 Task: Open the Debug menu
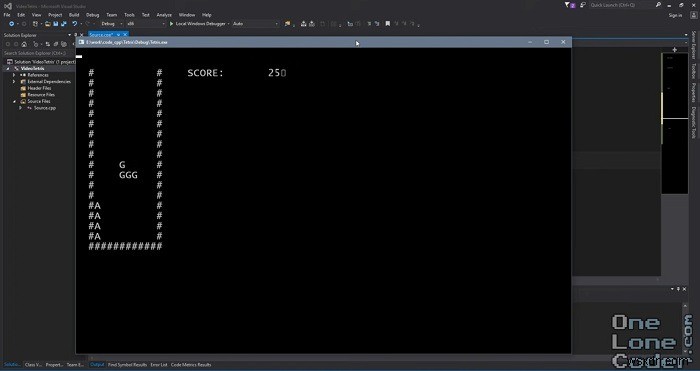pyautogui.click(x=92, y=15)
